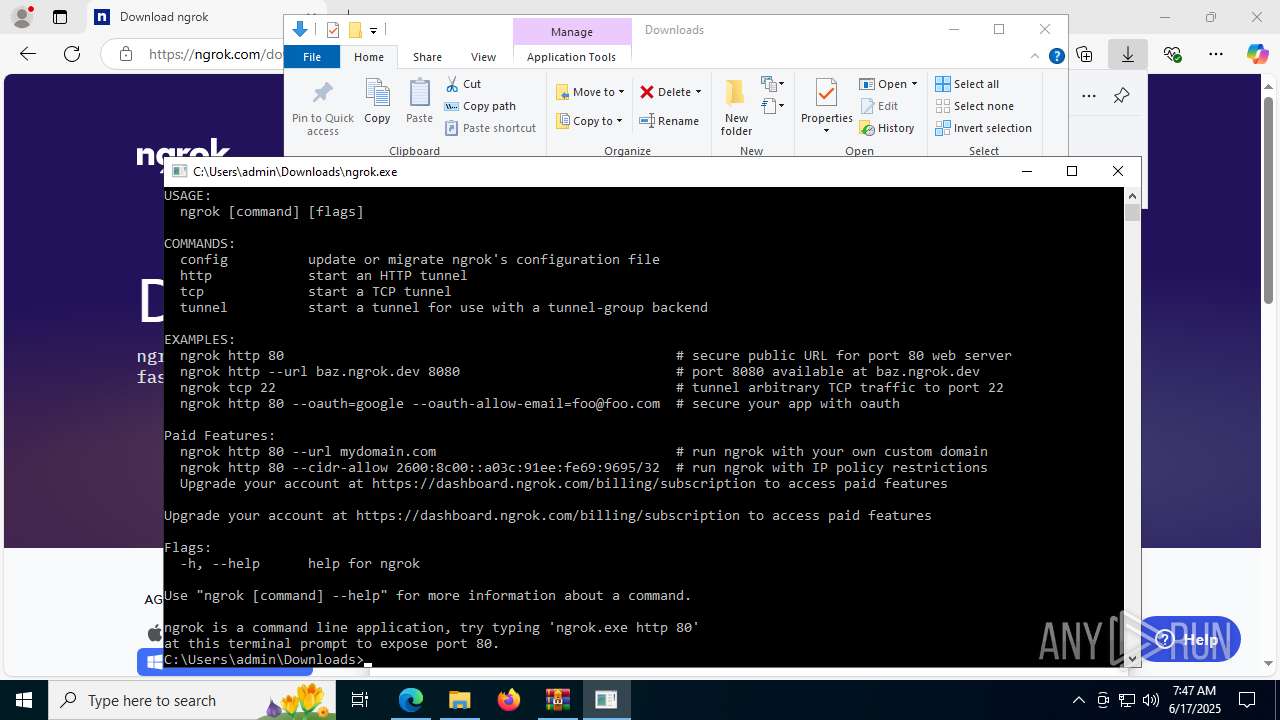Click History in the Open group
The width and height of the screenshot is (1280, 720).
(x=887, y=128)
